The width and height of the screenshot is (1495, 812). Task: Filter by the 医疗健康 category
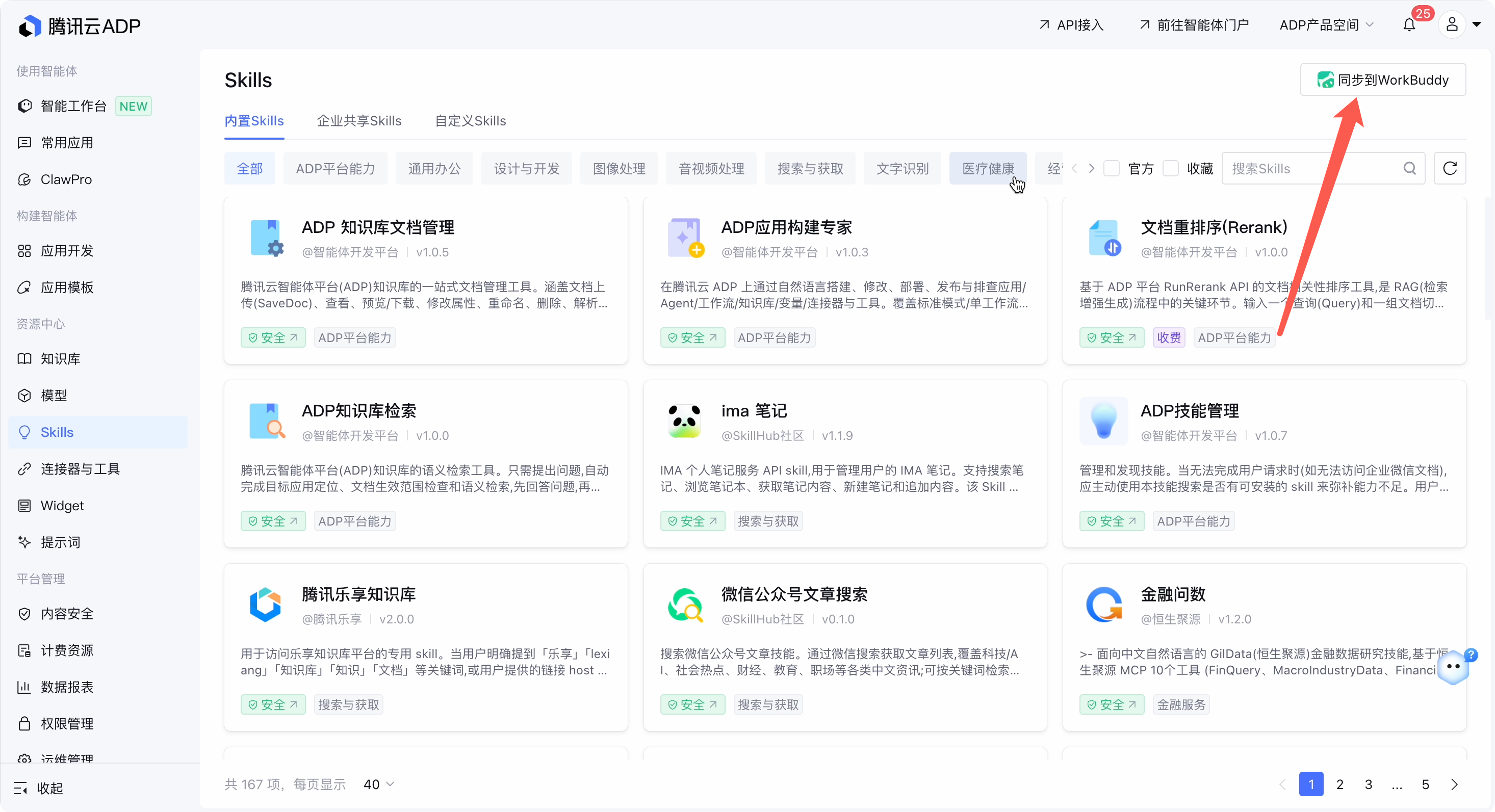[988, 168]
